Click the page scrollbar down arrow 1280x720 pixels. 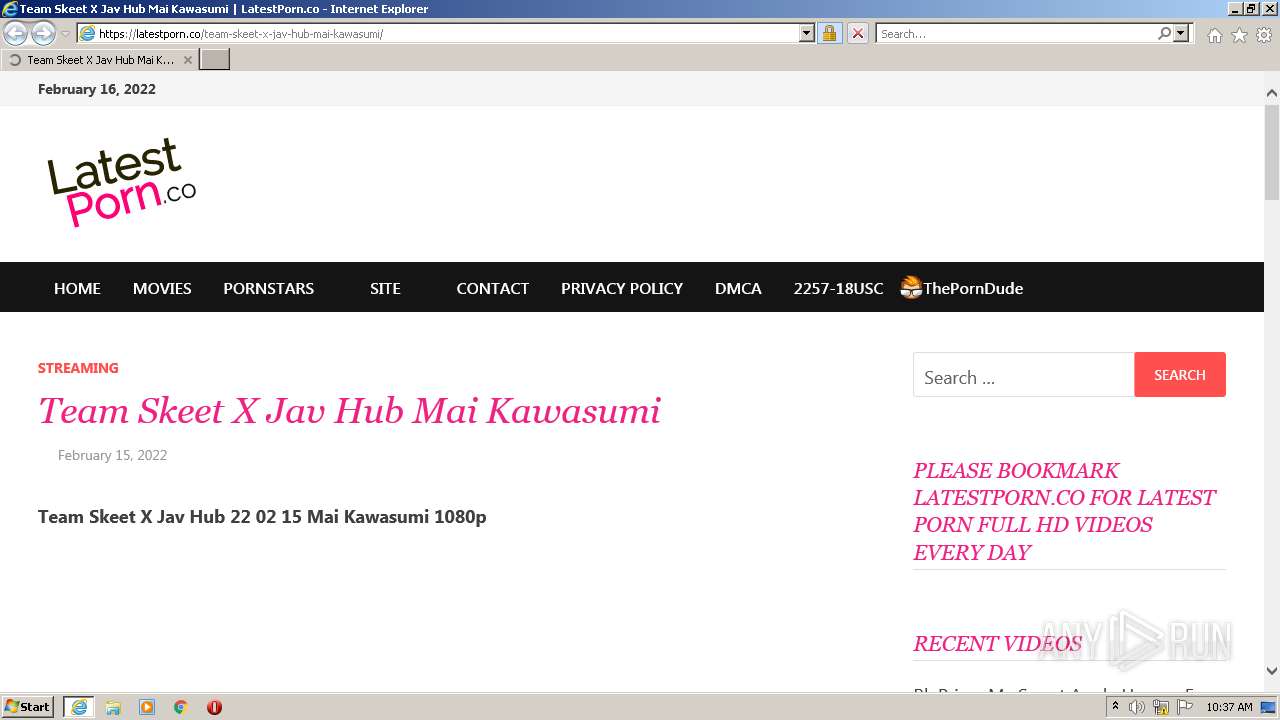click(x=1272, y=671)
